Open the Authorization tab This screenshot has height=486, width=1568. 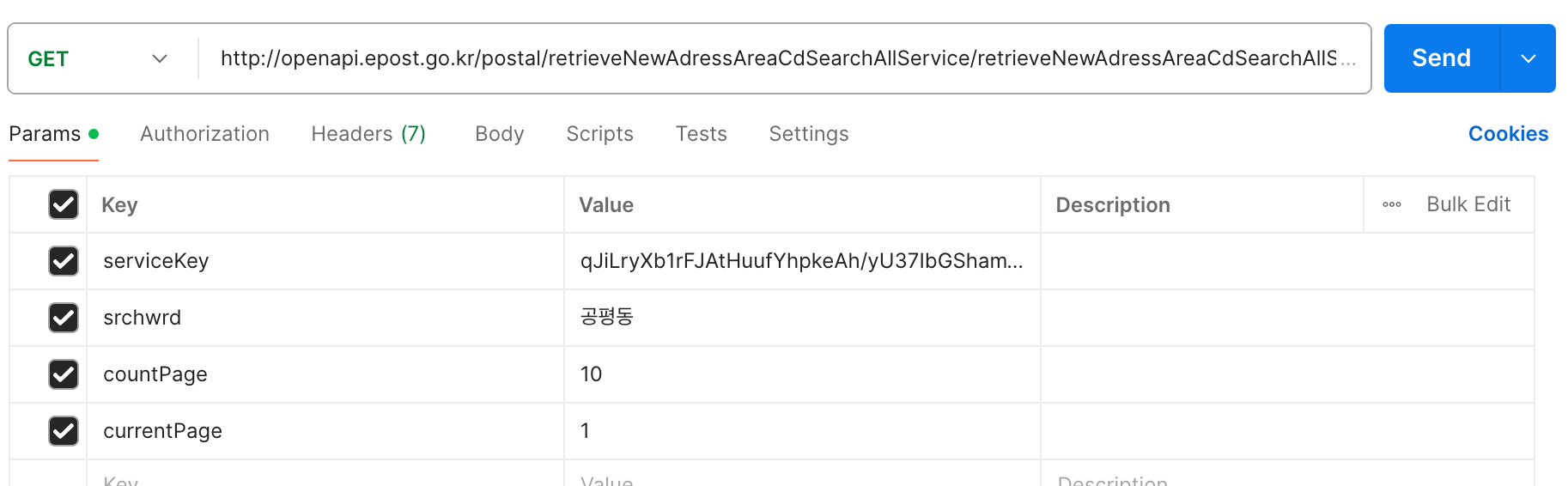pyautogui.click(x=204, y=134)
